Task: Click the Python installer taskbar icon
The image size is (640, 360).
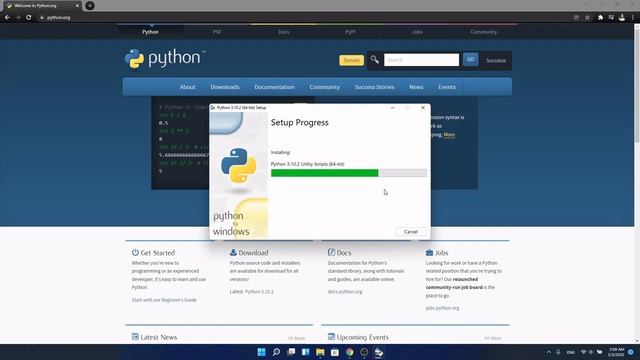Action: coord(379,352)
